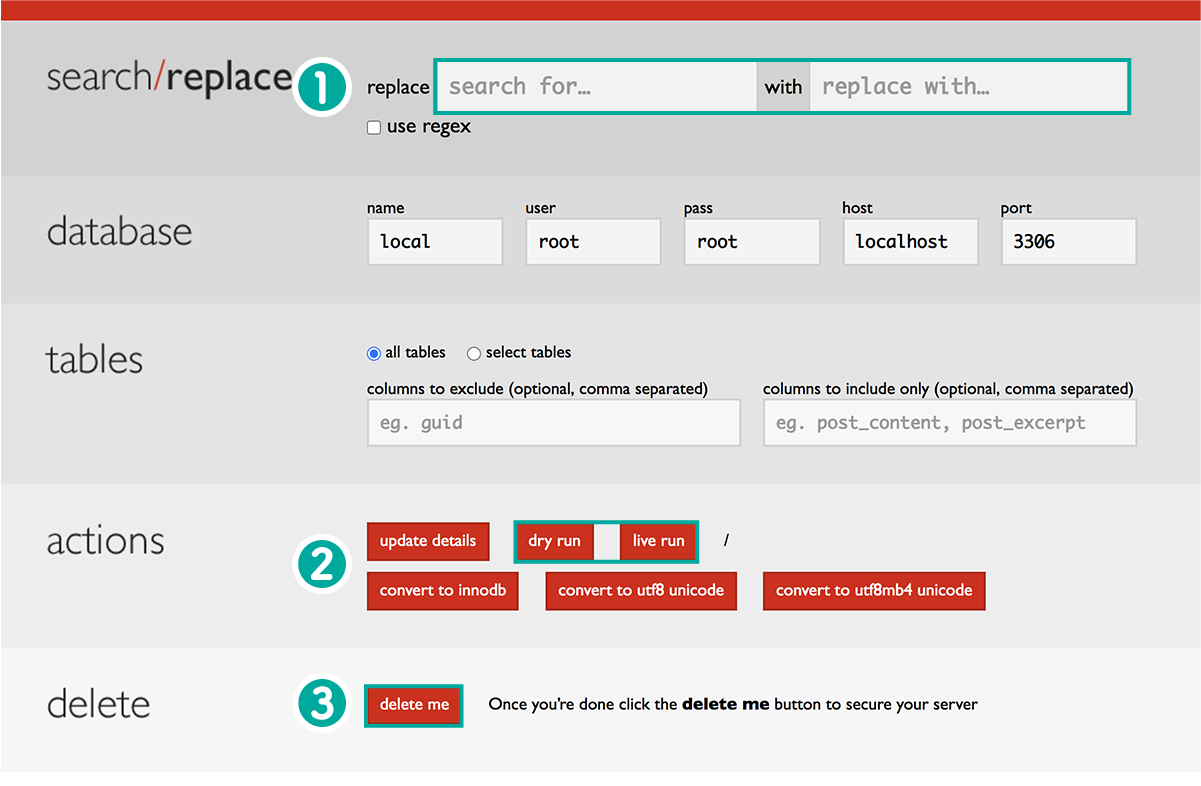
Task: Click the pass field in the database section
Action: 751,241
